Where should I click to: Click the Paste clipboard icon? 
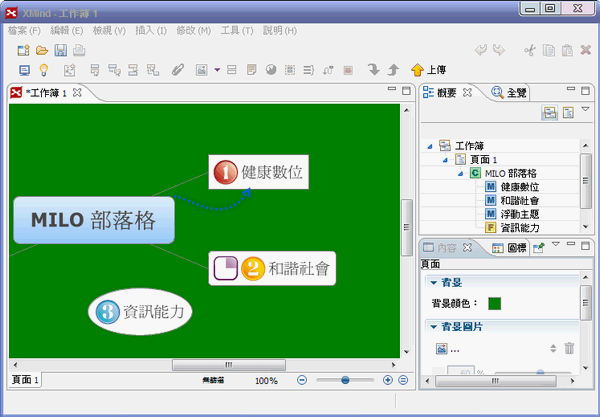(567, 50)
